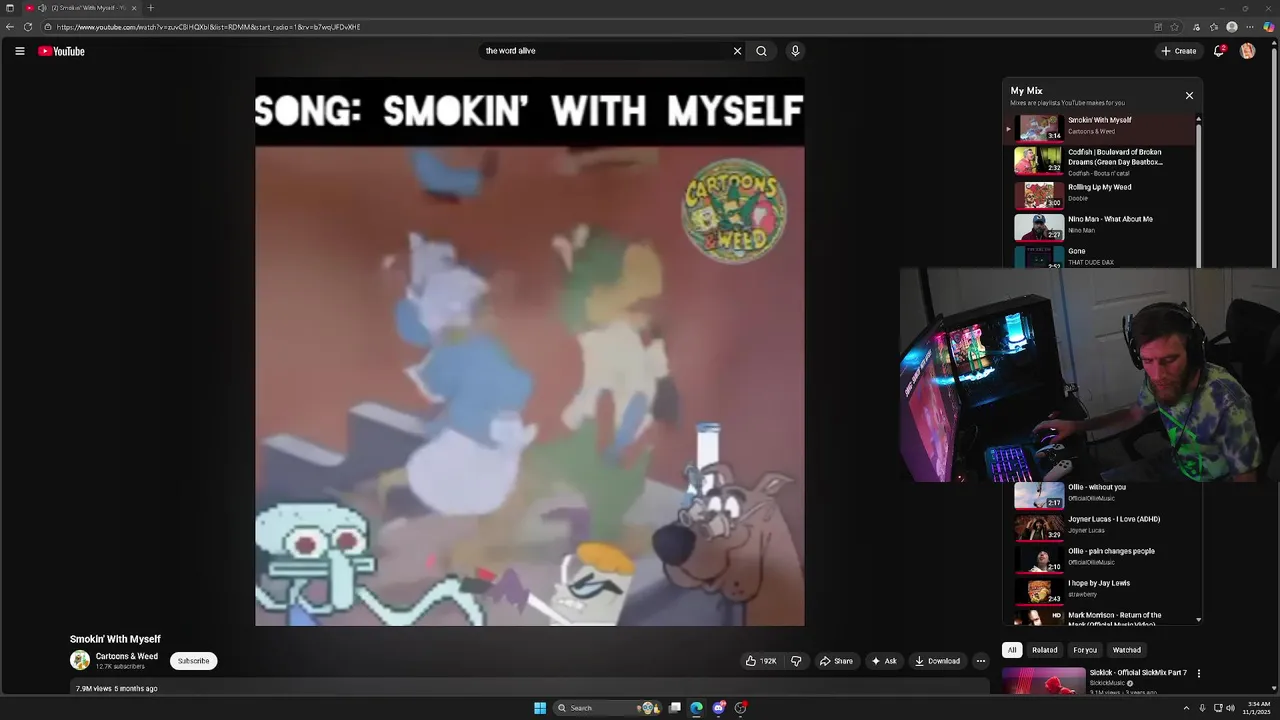Like the video (192K)
Viewport: 1280px width, 720px height.
761,661
